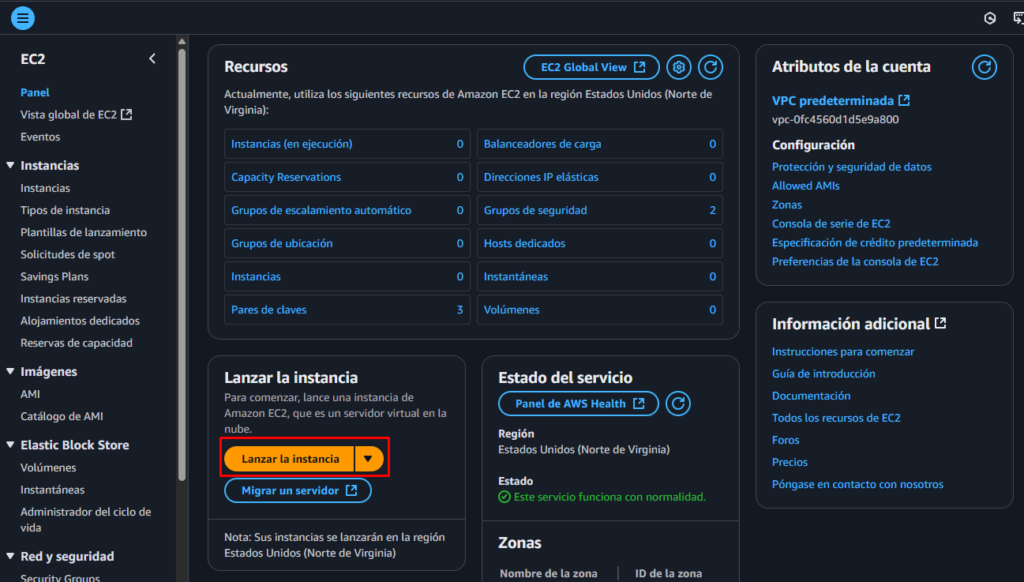Click Migrar un servidor button

(298, 491)
